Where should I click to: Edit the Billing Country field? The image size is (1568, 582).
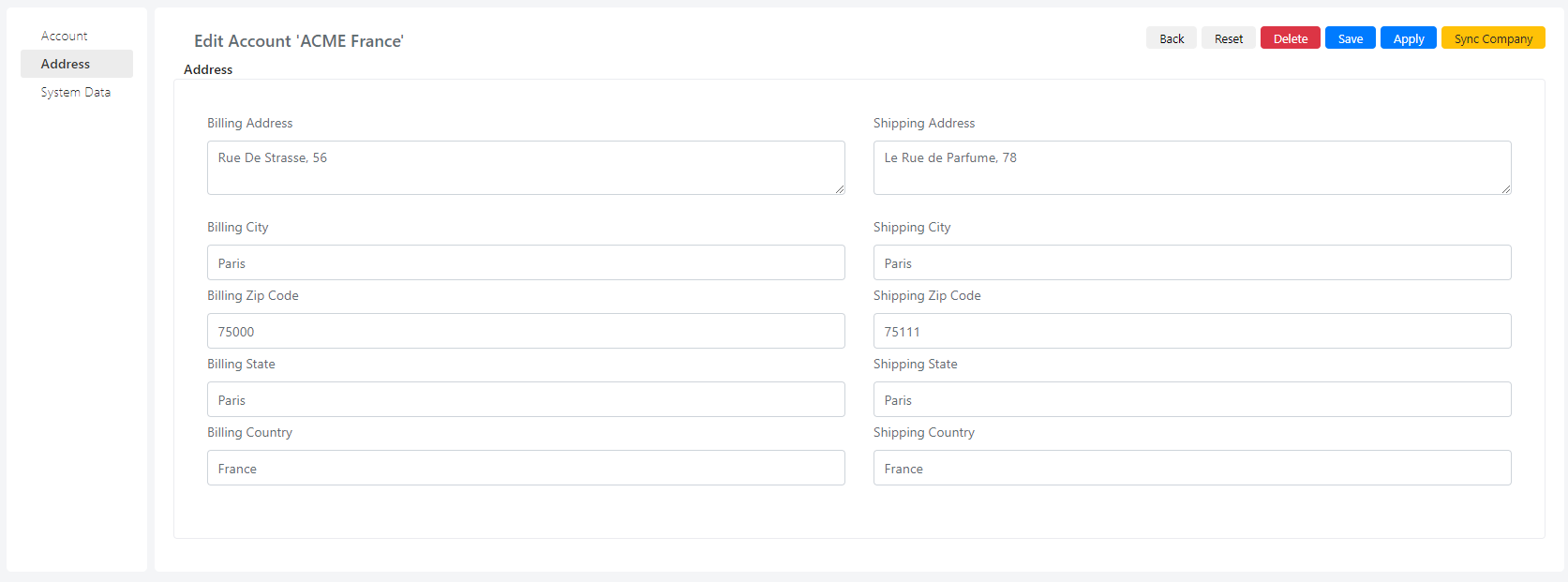pyautogui.click(x=526, y=468)
